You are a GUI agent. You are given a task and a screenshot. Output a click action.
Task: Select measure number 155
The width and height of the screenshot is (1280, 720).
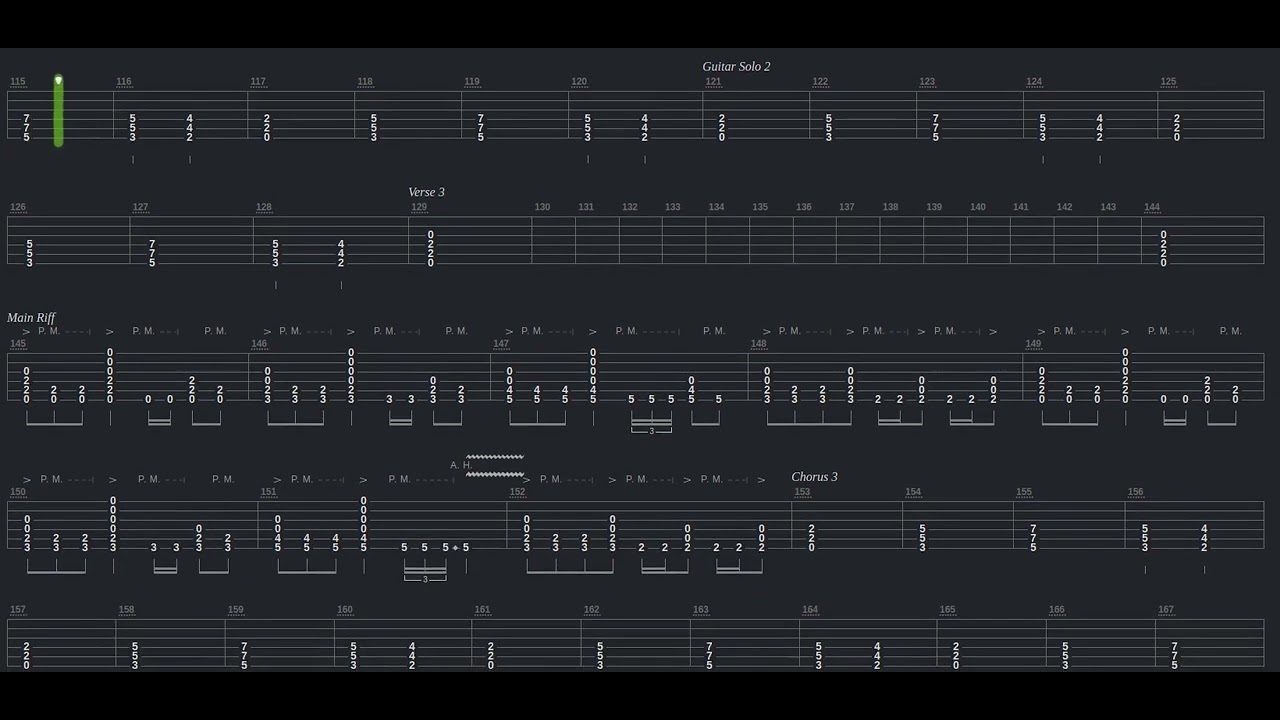pos(1024,492)
